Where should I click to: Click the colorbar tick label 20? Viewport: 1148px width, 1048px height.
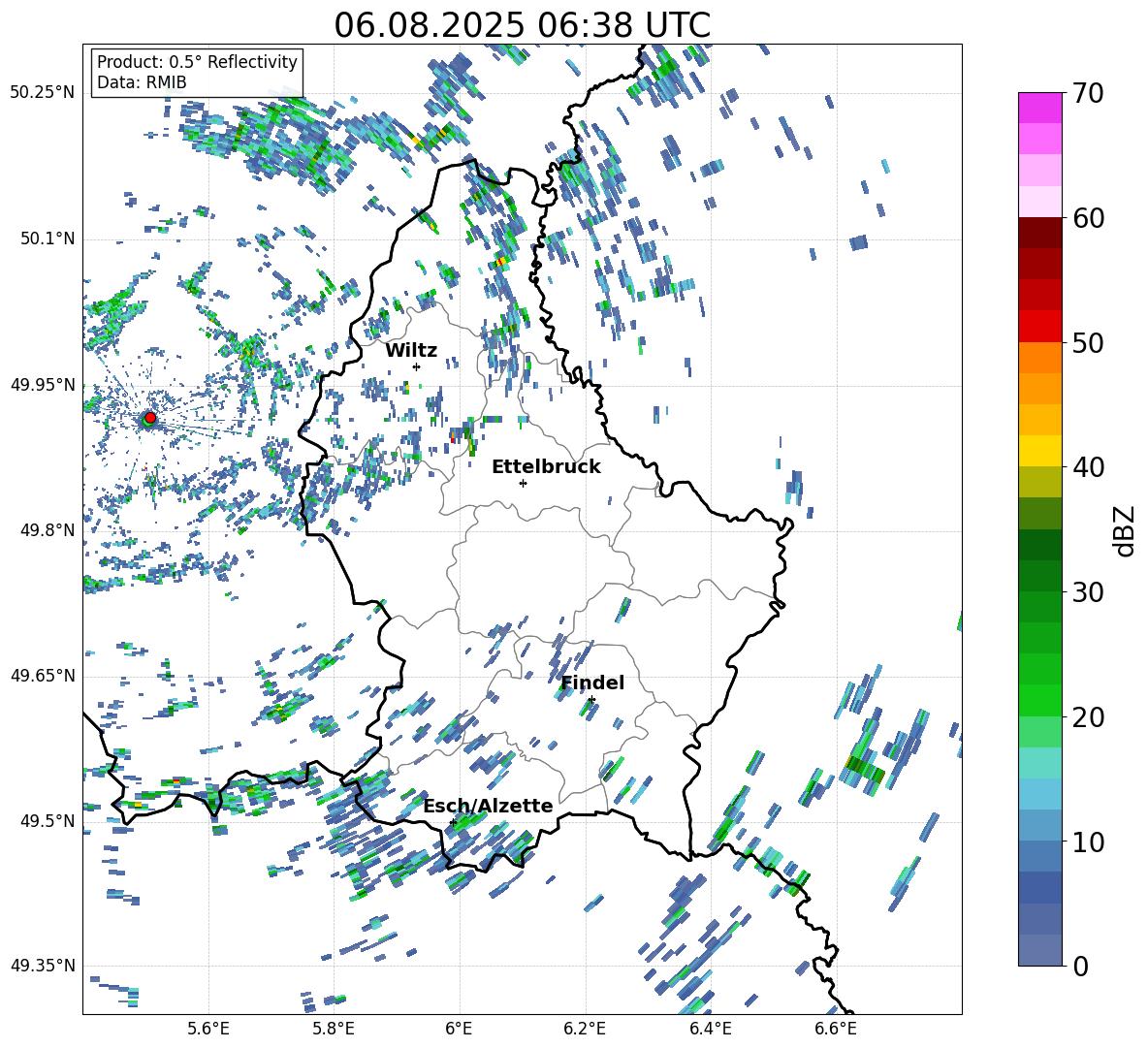click(1087, 716)
